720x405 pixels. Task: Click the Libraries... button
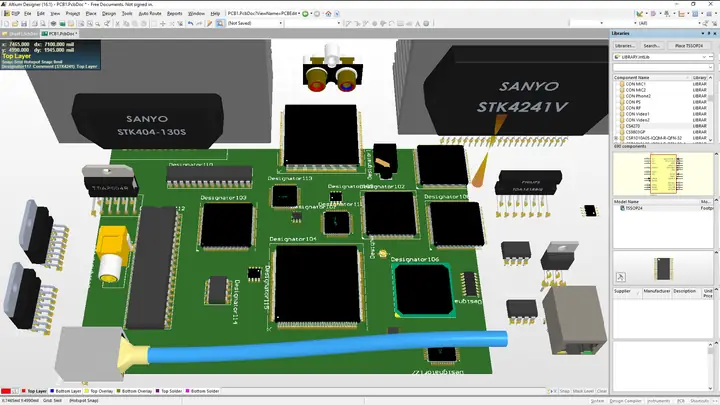[624, 46]
